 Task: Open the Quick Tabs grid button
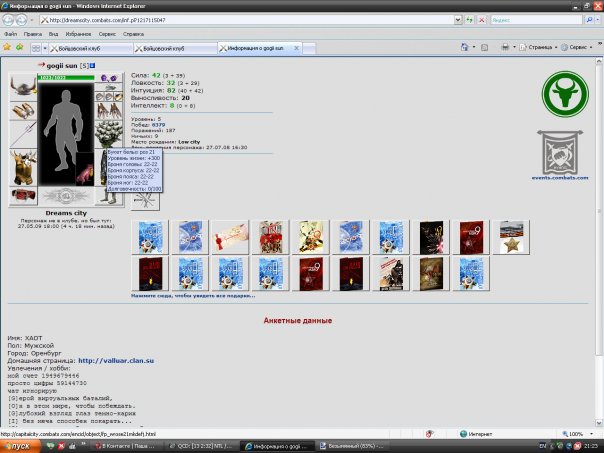point(36,48)
